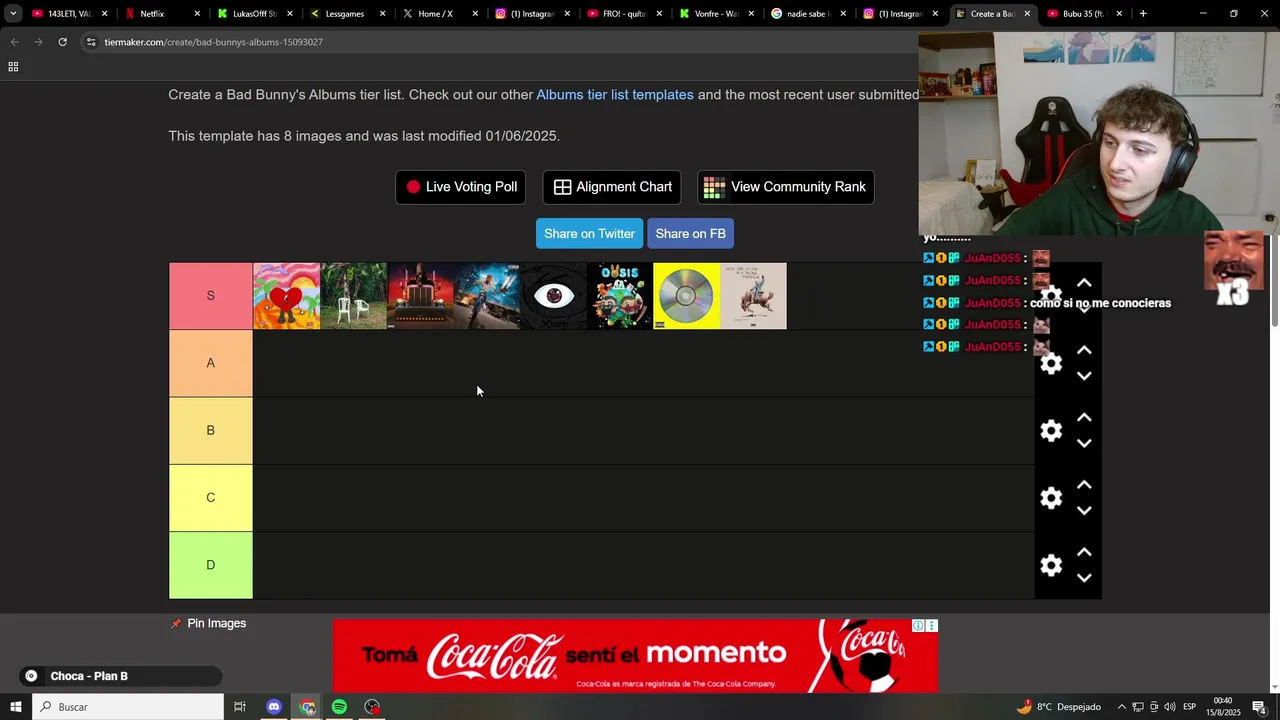Image resolution: width=1280 pixels, height=720 pixels.
Task: Click Share on FB button
Action: [690, 234]
